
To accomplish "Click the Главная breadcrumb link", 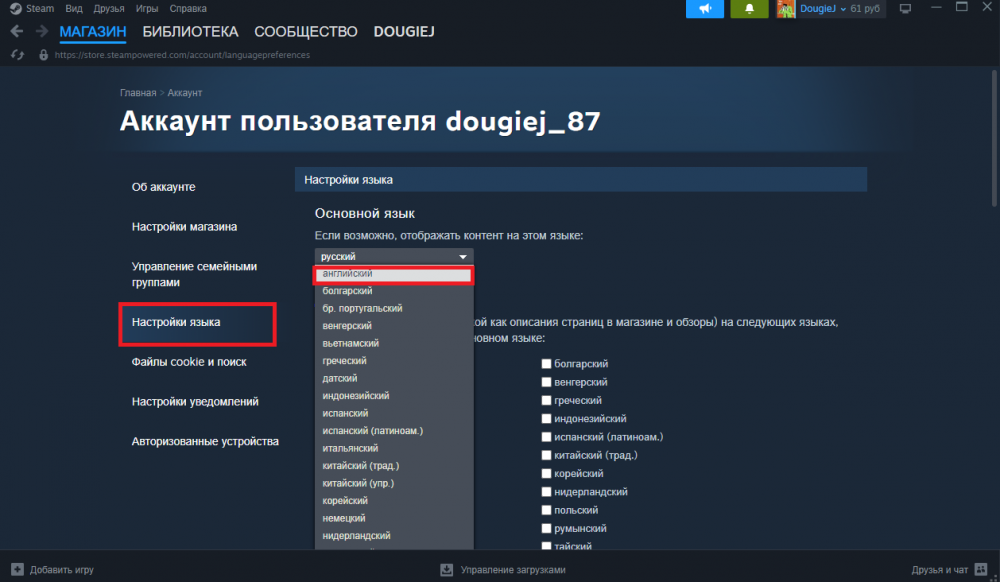I will [x=138, y=92].
